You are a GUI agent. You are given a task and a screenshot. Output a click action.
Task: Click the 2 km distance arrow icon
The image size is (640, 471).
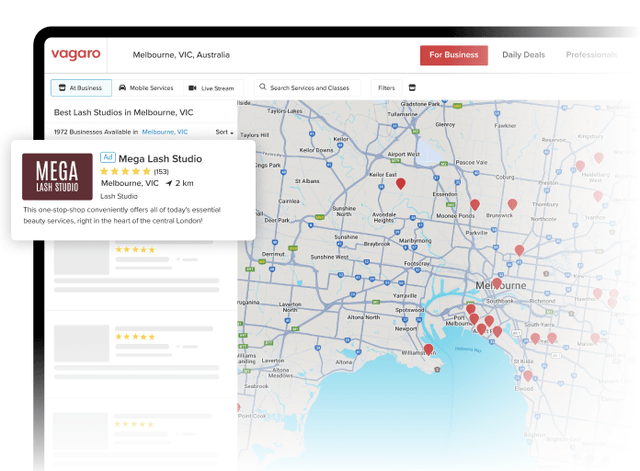tap(169, 183)
